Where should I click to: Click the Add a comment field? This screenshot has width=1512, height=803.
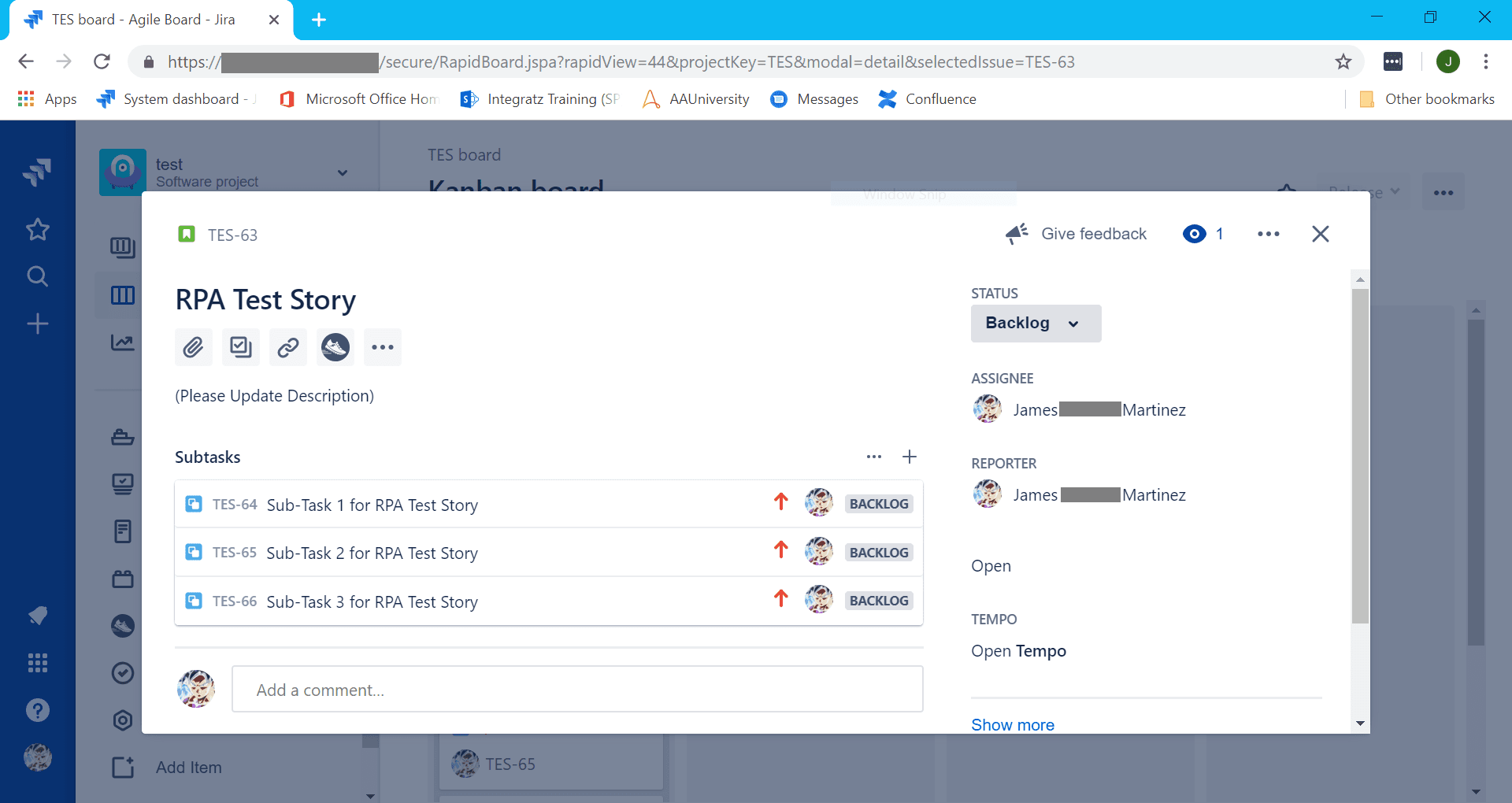click(577, 690)
